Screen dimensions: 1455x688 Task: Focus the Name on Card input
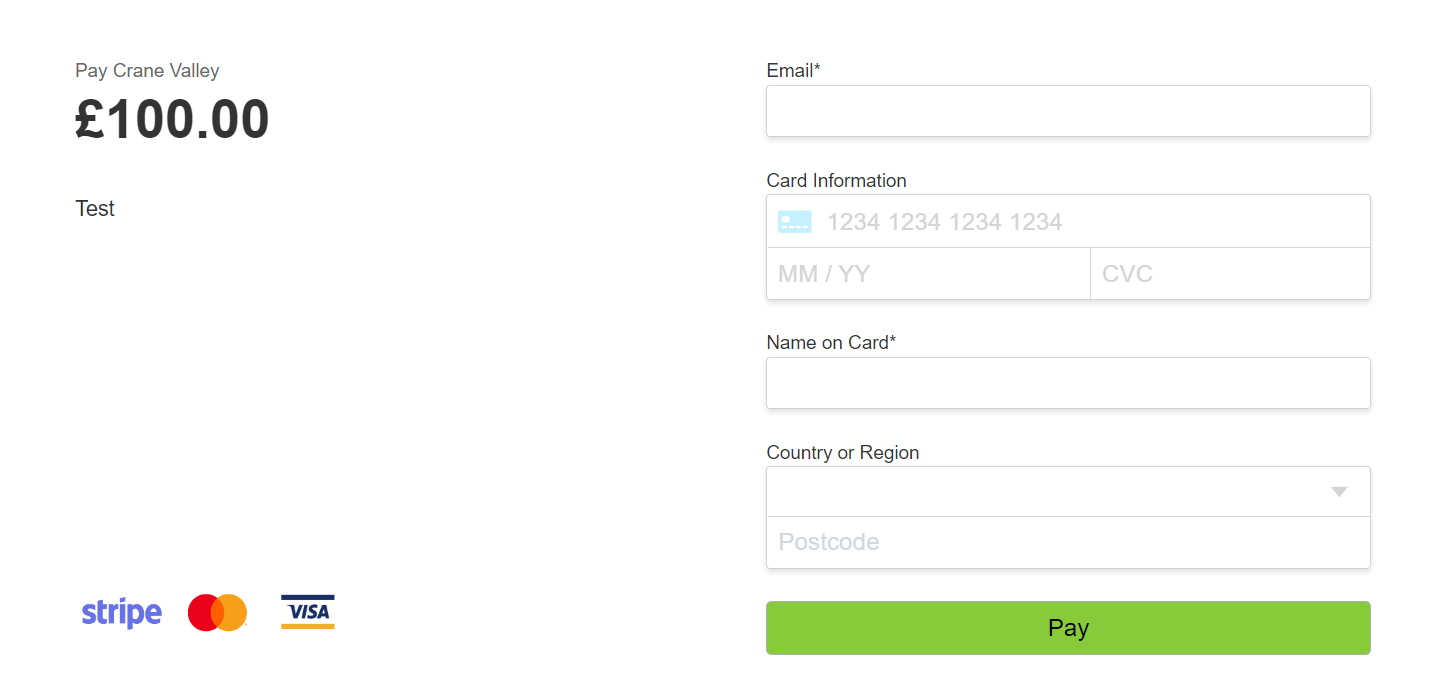point(1068,383)
